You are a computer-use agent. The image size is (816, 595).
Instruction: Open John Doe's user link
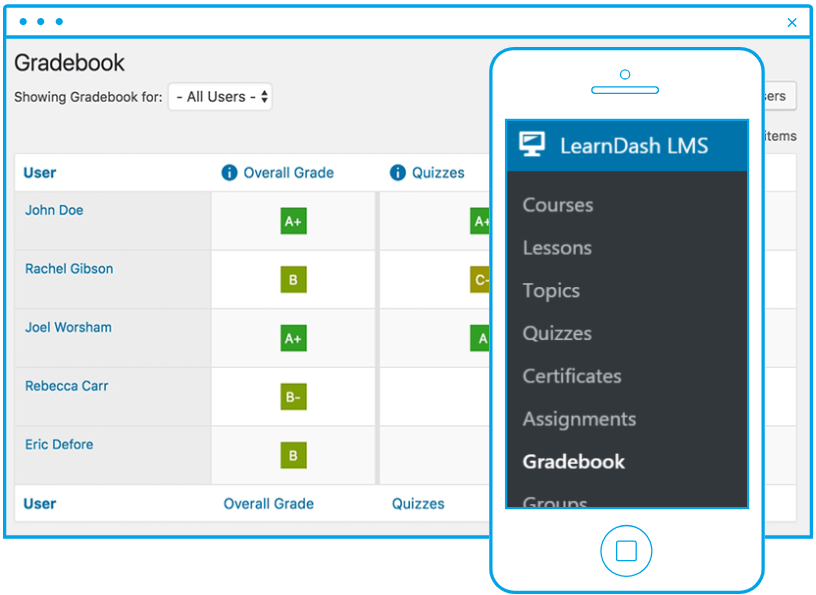point(54,210)
